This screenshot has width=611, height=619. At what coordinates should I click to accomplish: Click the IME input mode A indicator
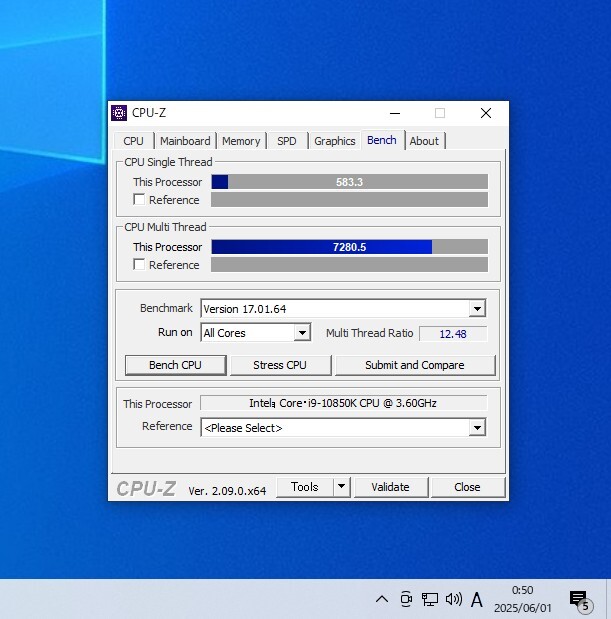[477, 600]
